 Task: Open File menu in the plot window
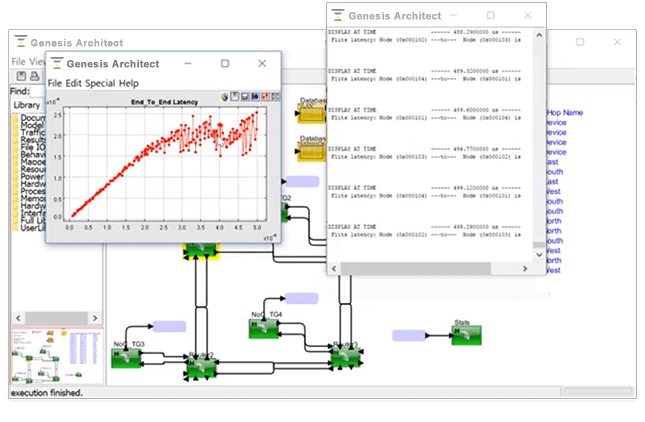pyautogui.click(x=54, y=83)
